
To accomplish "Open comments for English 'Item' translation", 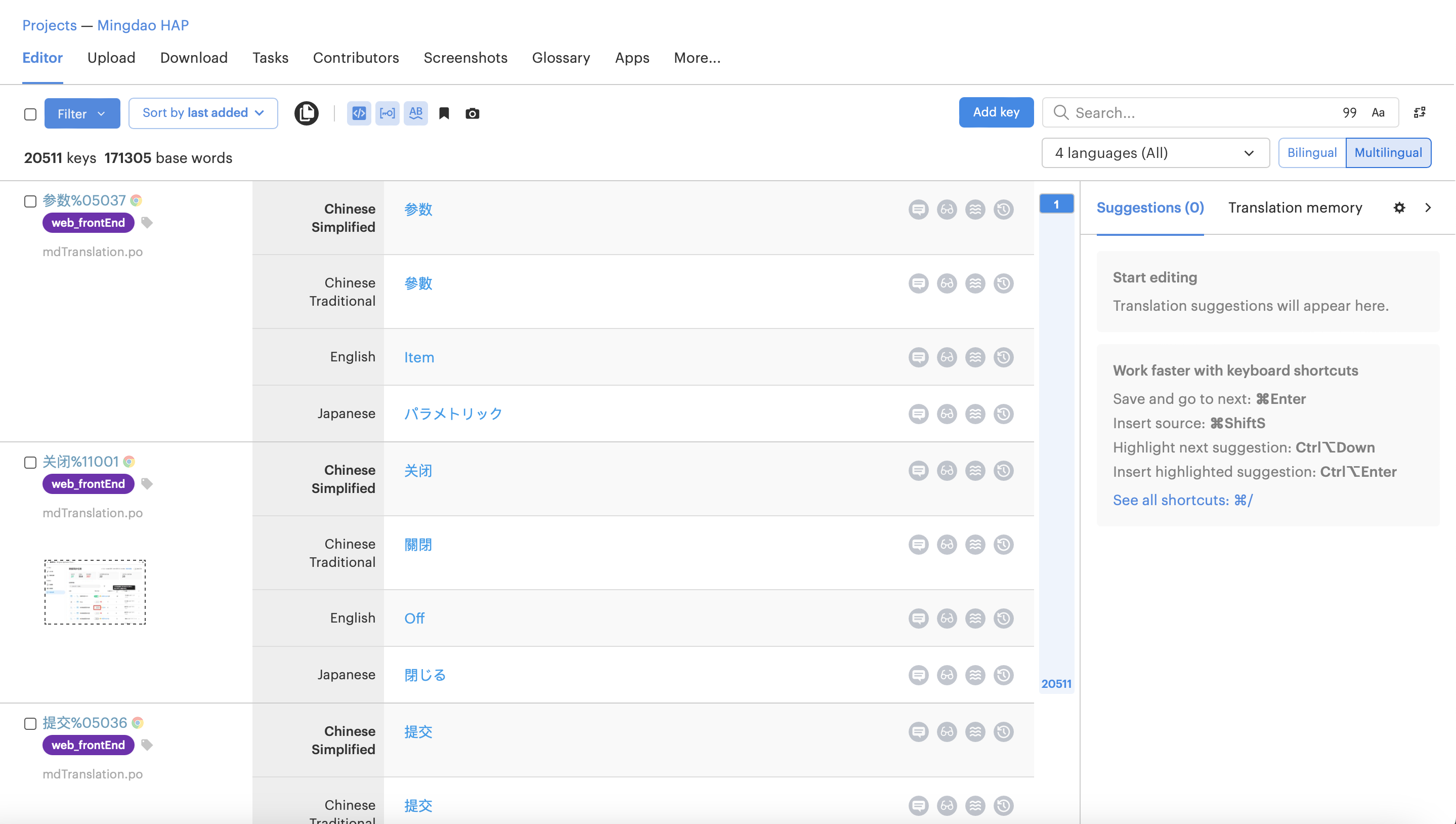I will tap(918, 357).
